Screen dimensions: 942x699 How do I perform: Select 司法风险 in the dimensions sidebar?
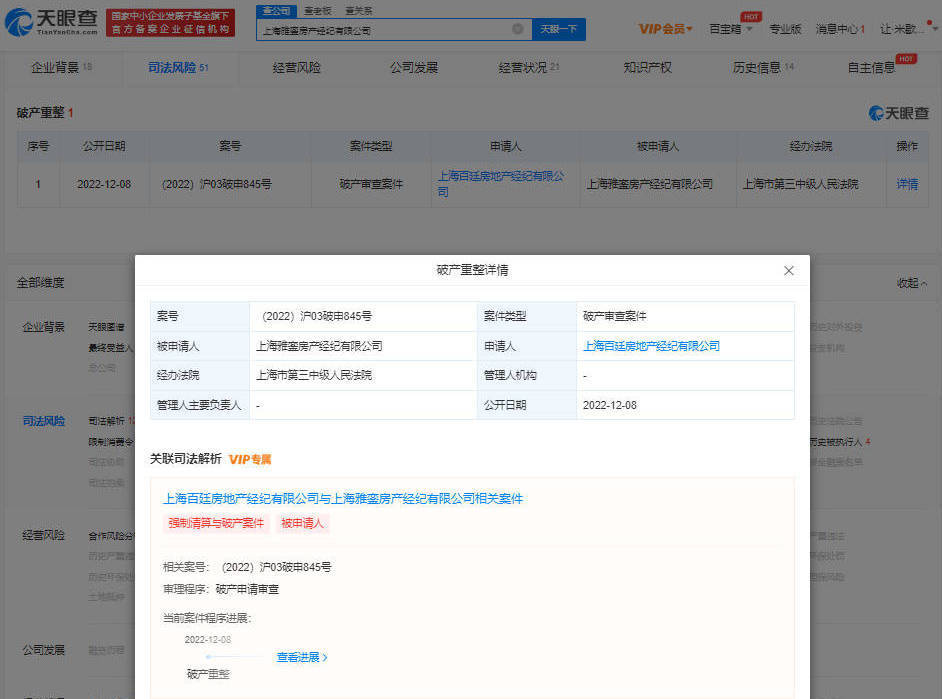coord(43,421)
